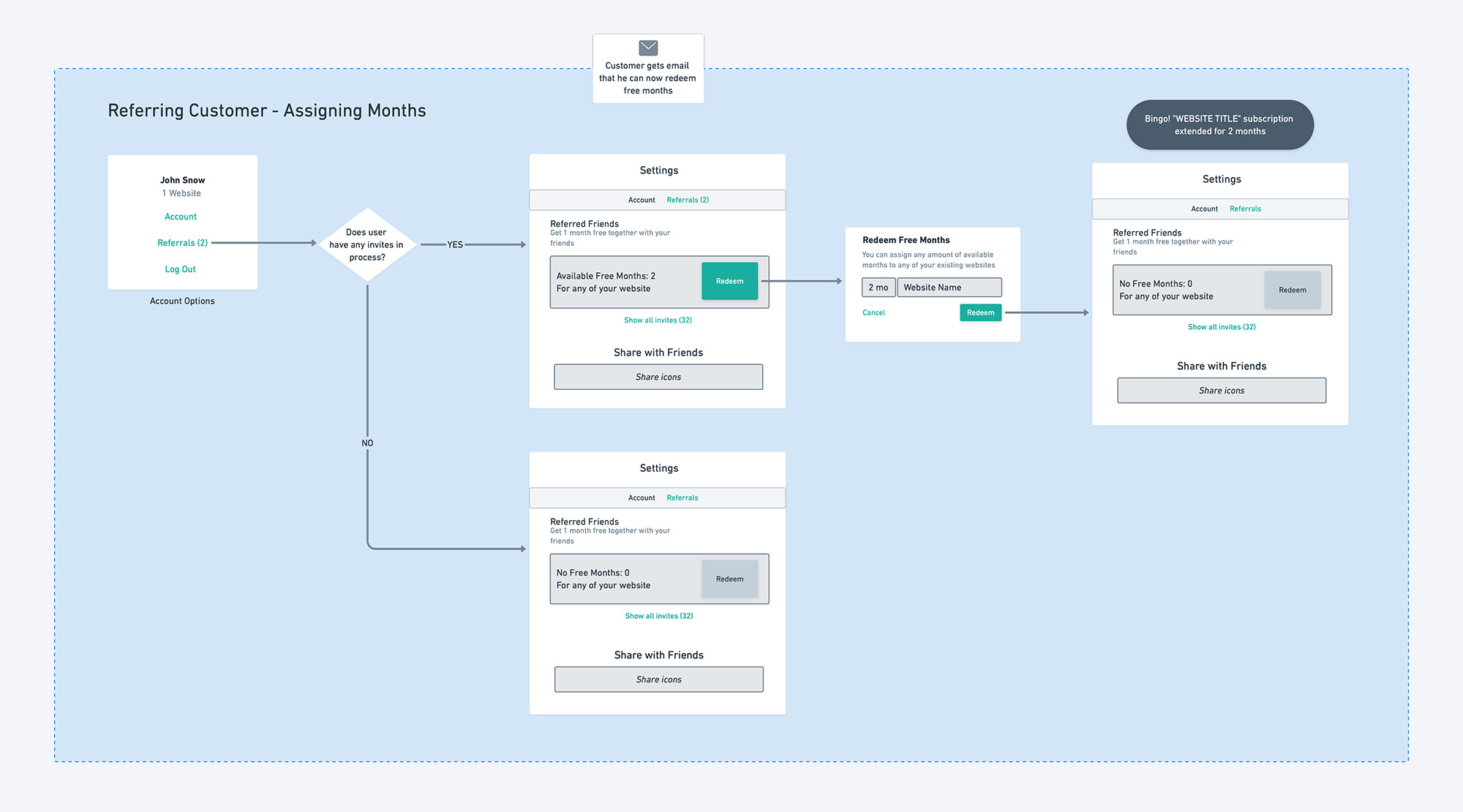Click Show all invites (32) in top Settings
This screenshot has width=1463, height=812.
coord(658,320)
